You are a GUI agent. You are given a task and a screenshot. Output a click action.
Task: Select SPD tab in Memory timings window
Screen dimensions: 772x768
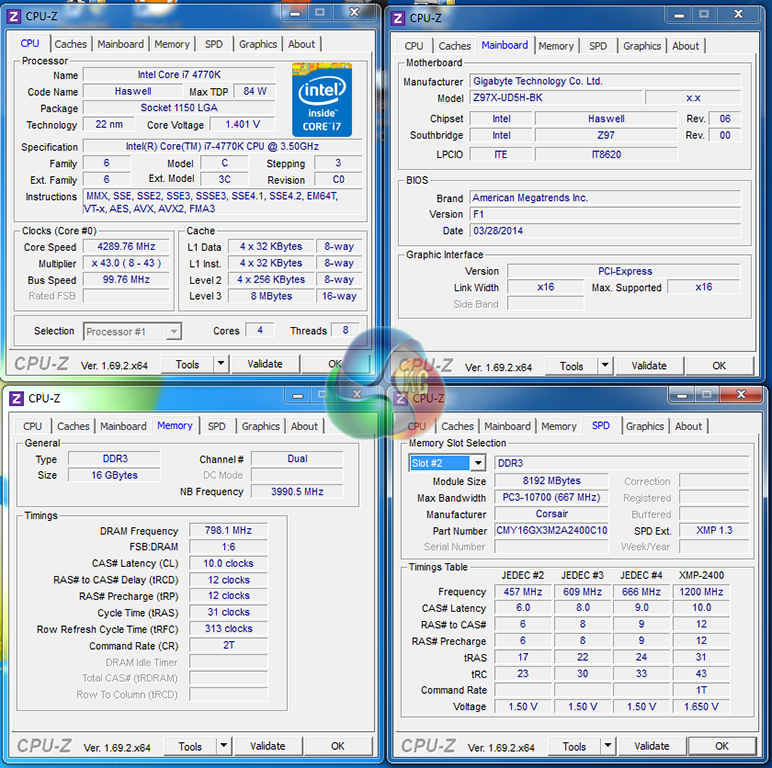216,426
